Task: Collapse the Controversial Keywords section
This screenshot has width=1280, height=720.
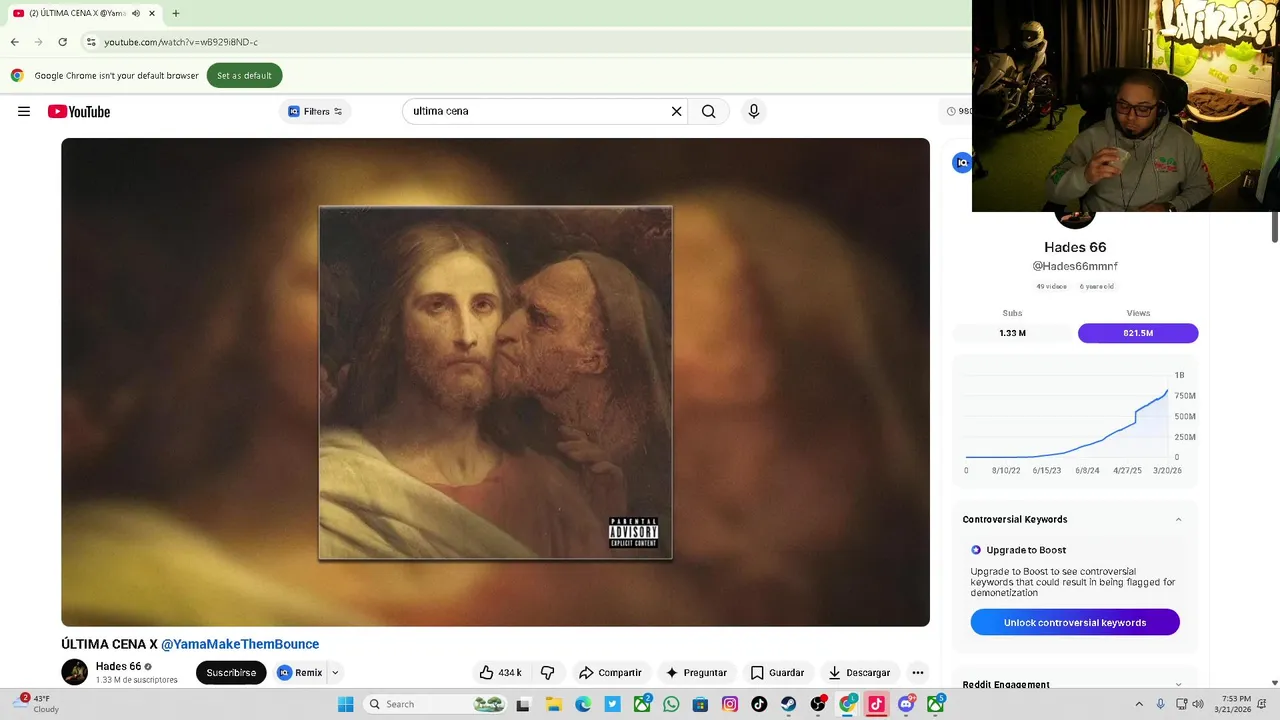Action: click(x=1178, y=519)
